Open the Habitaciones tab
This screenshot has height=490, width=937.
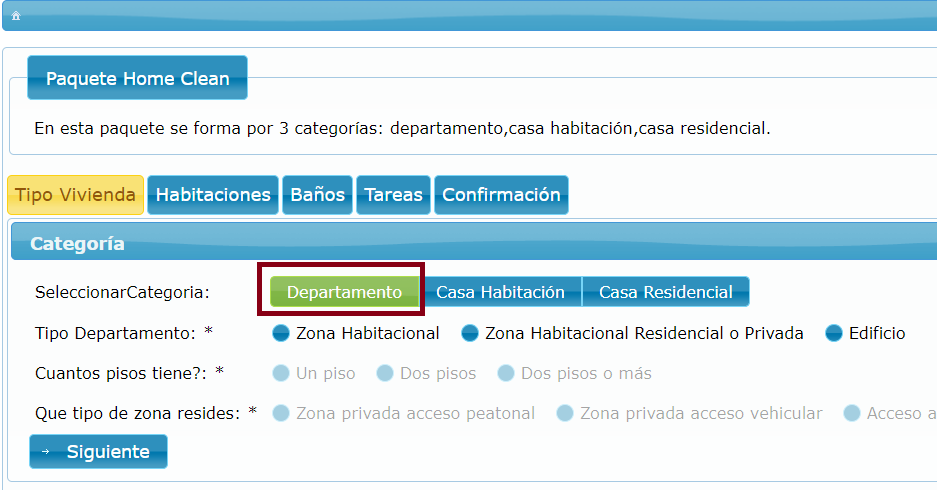click(x=213, y=195)
